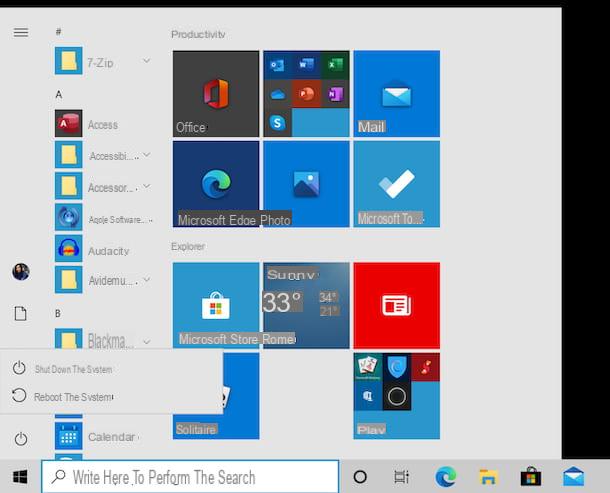
Task: Open the Office tile
Action: [x=216, y=94]
